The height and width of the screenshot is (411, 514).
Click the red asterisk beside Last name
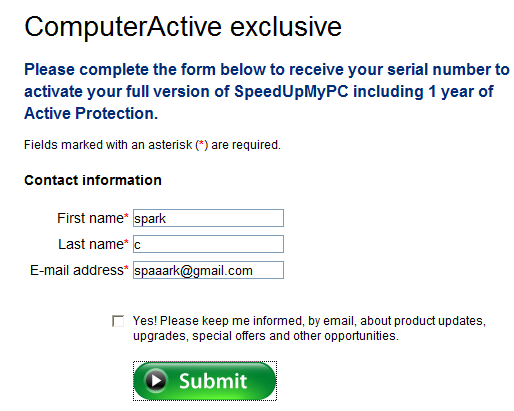click(126, 242)
